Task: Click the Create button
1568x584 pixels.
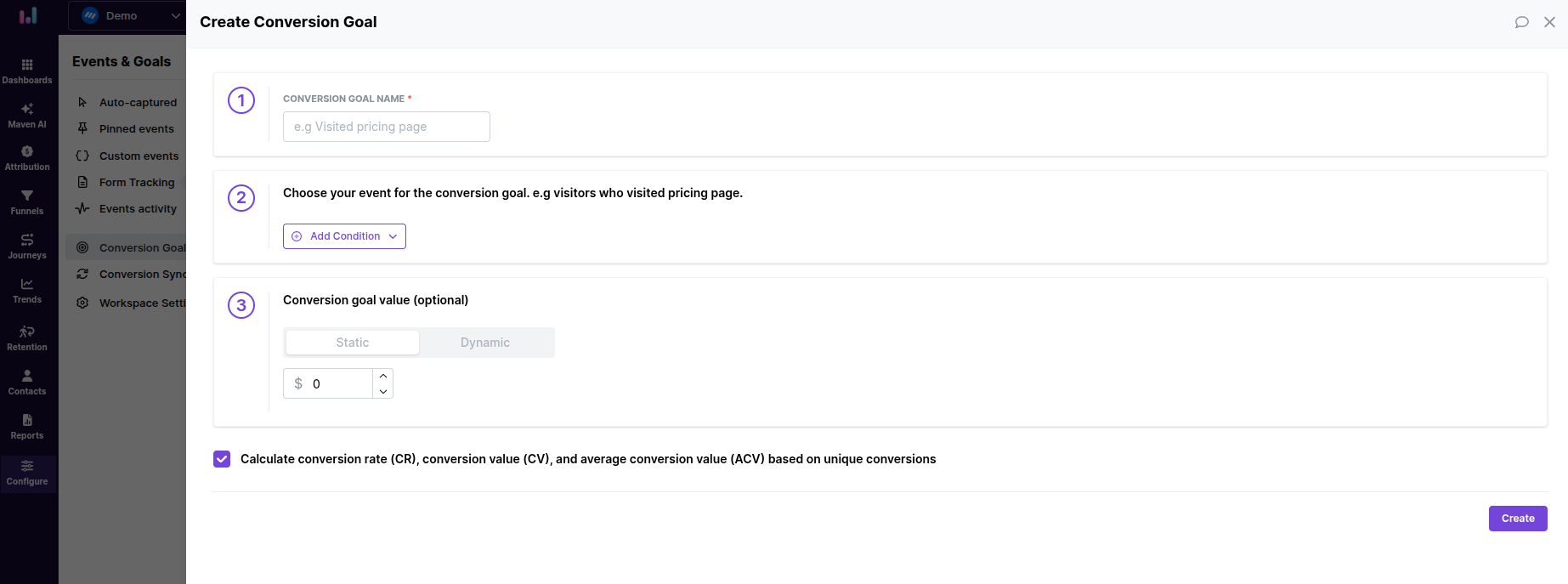Action: [x=1517, y=519]
